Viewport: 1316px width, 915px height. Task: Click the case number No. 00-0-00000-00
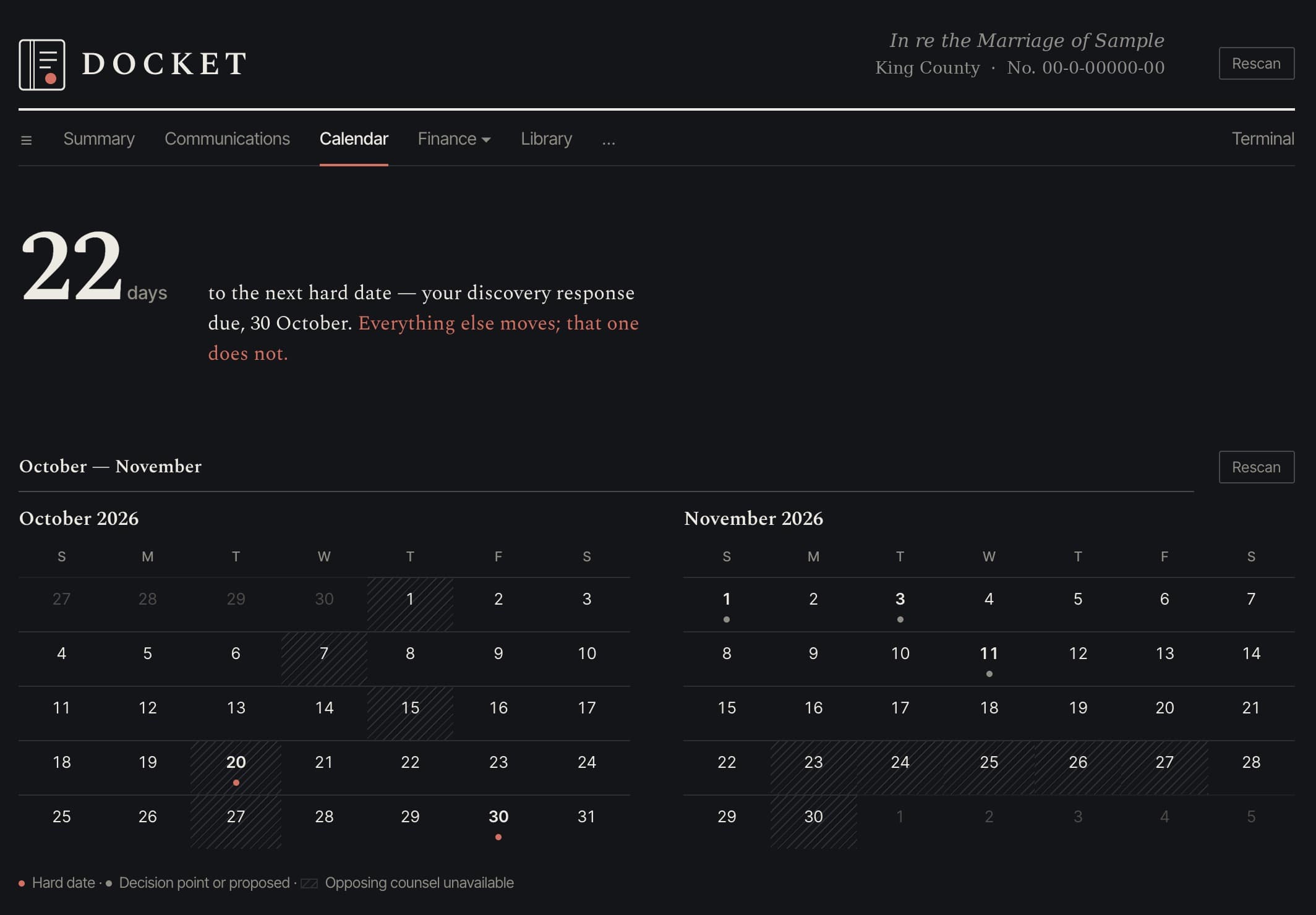(x=1085, y=67)
